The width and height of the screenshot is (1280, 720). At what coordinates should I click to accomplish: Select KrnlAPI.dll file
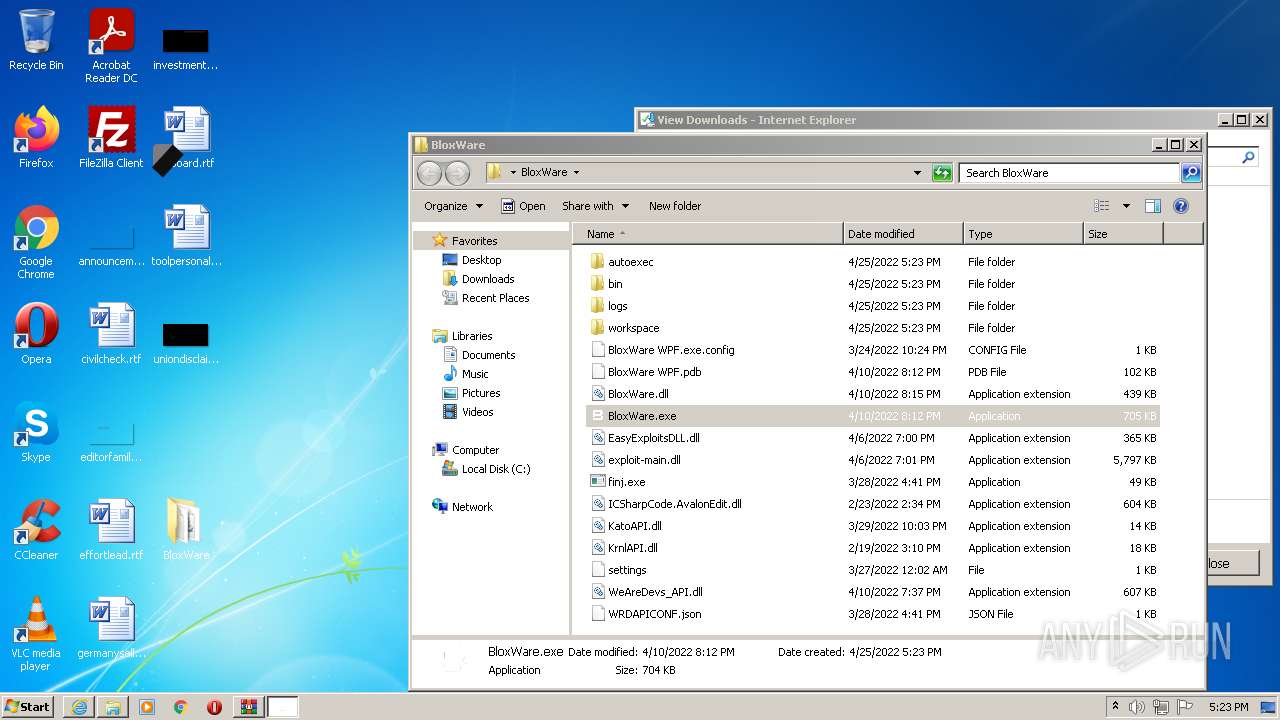(872, 548)
